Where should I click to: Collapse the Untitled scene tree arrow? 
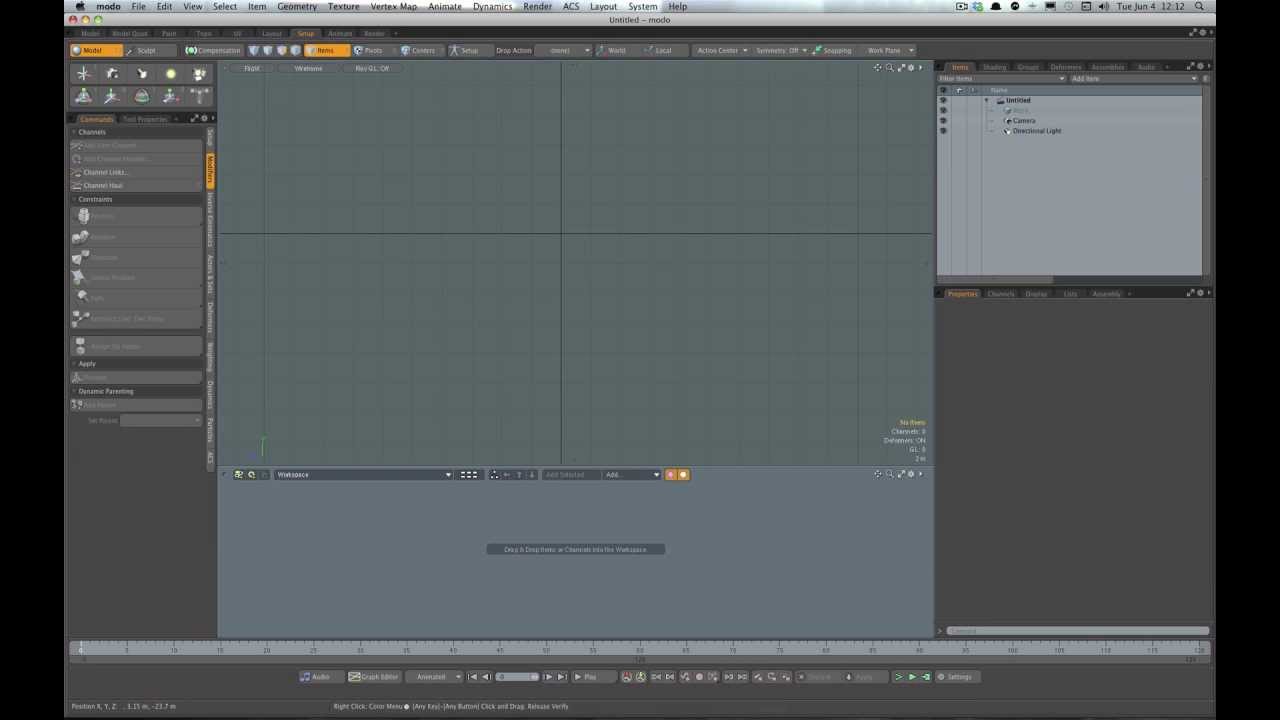click(x=987, y=100)
